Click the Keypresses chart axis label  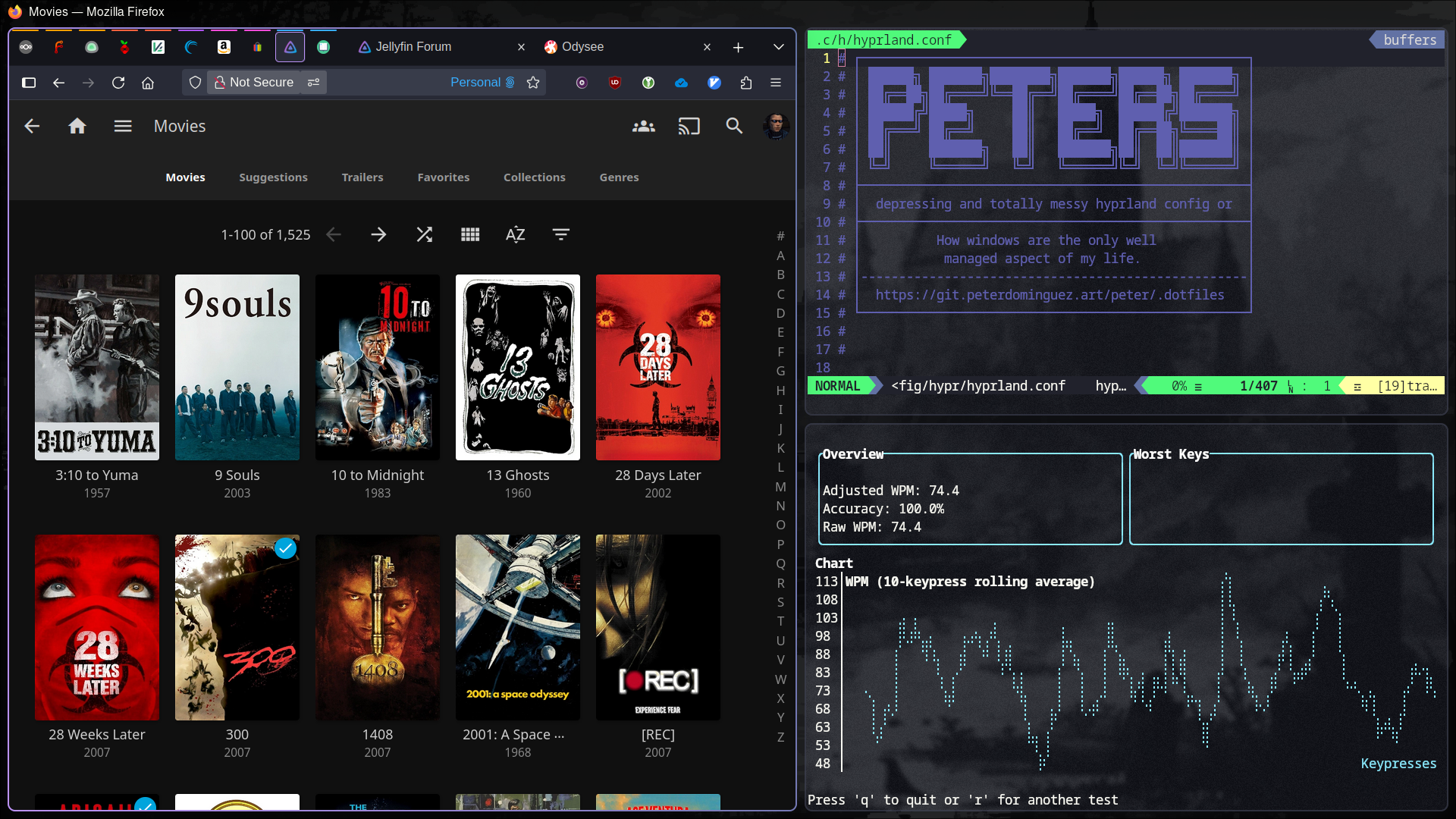[1398, 764]
